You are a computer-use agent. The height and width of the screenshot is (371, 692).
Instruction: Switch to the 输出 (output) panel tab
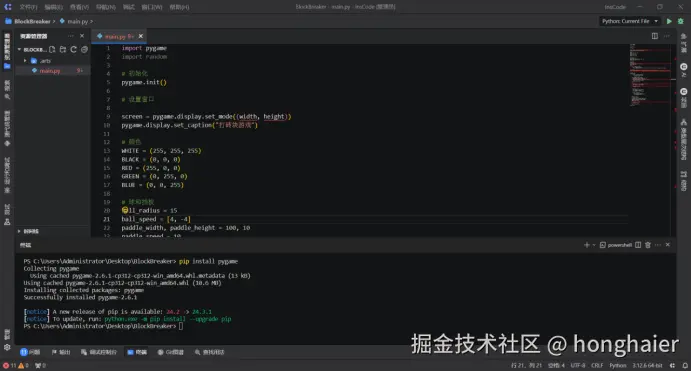click(x=61, y=352)
